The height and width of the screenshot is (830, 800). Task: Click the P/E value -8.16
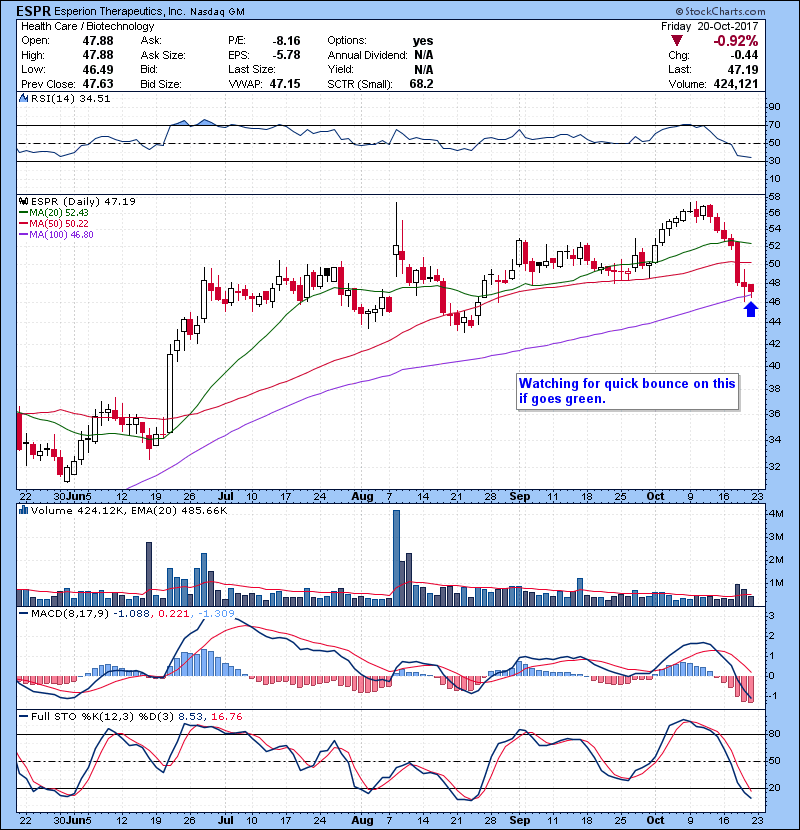(x=286, y=41)
